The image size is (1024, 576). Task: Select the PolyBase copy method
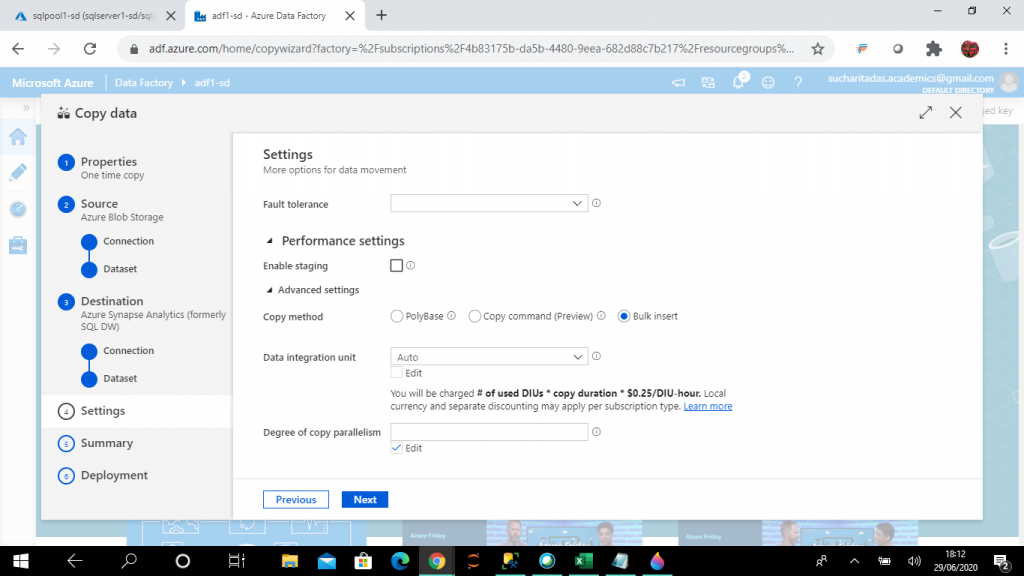[396, 316]
